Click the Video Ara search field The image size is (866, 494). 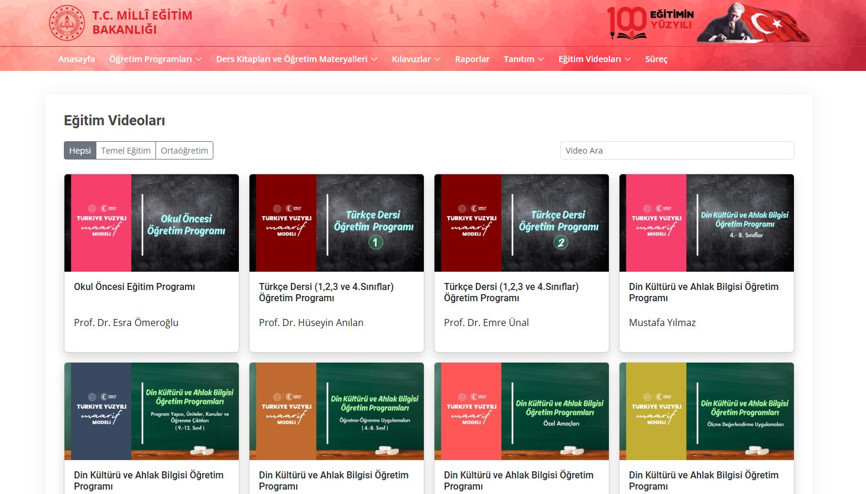(x=676, y=151)
